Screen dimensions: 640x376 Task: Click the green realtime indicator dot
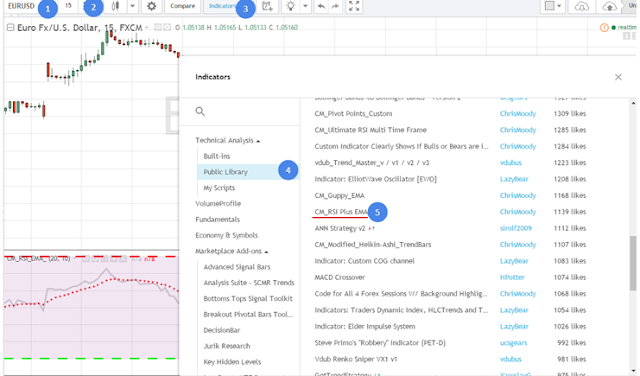pyautogui.click(x=613, y=27)
